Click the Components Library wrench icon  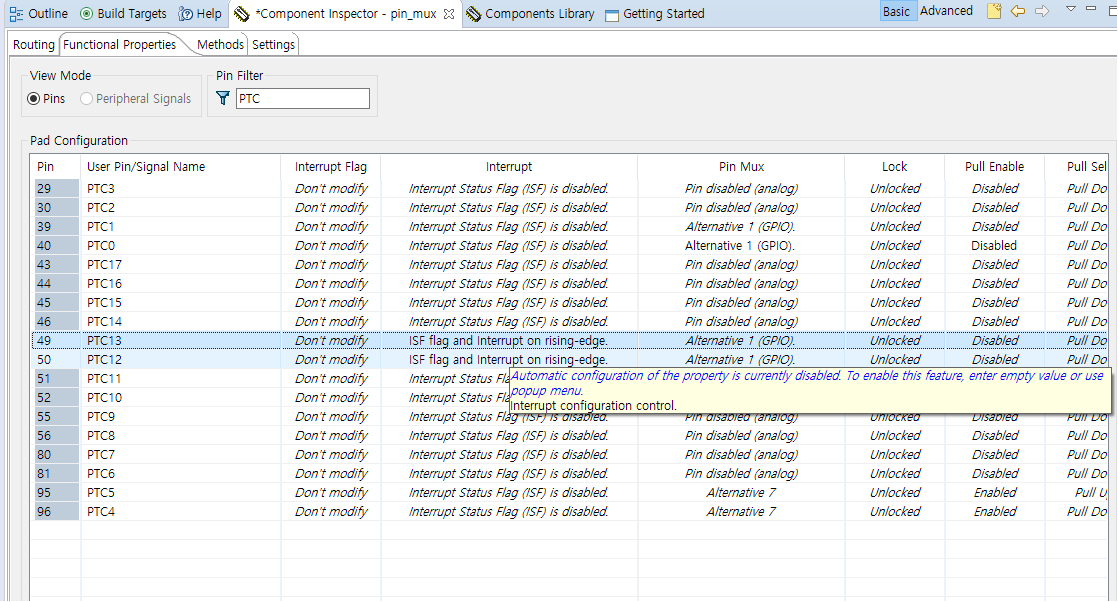click(474, 13)
